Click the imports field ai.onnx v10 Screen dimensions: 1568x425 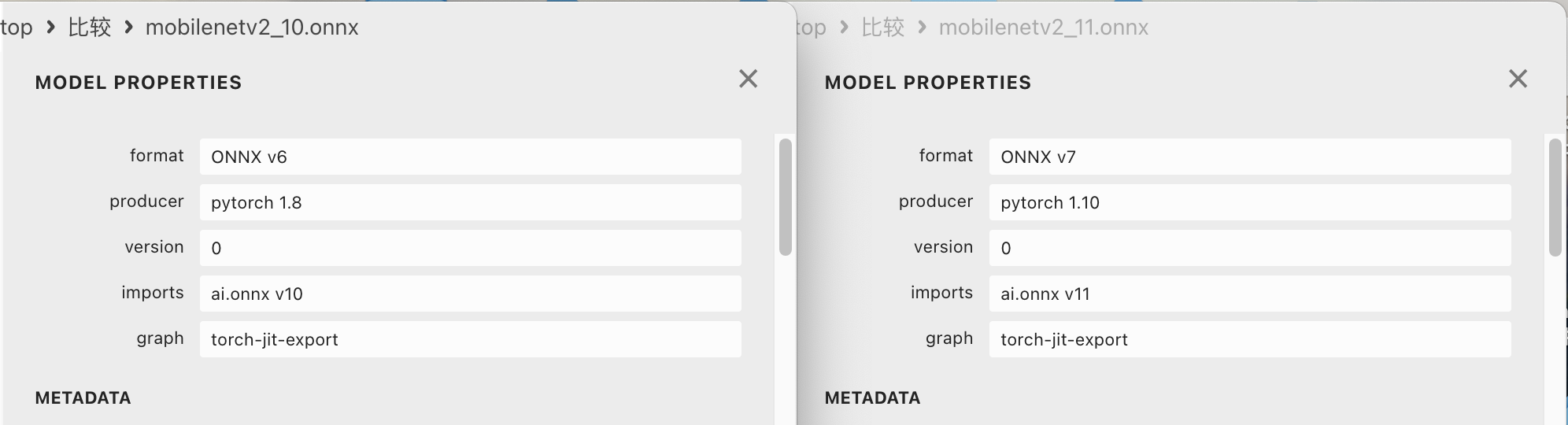click(x=471, y=294)
